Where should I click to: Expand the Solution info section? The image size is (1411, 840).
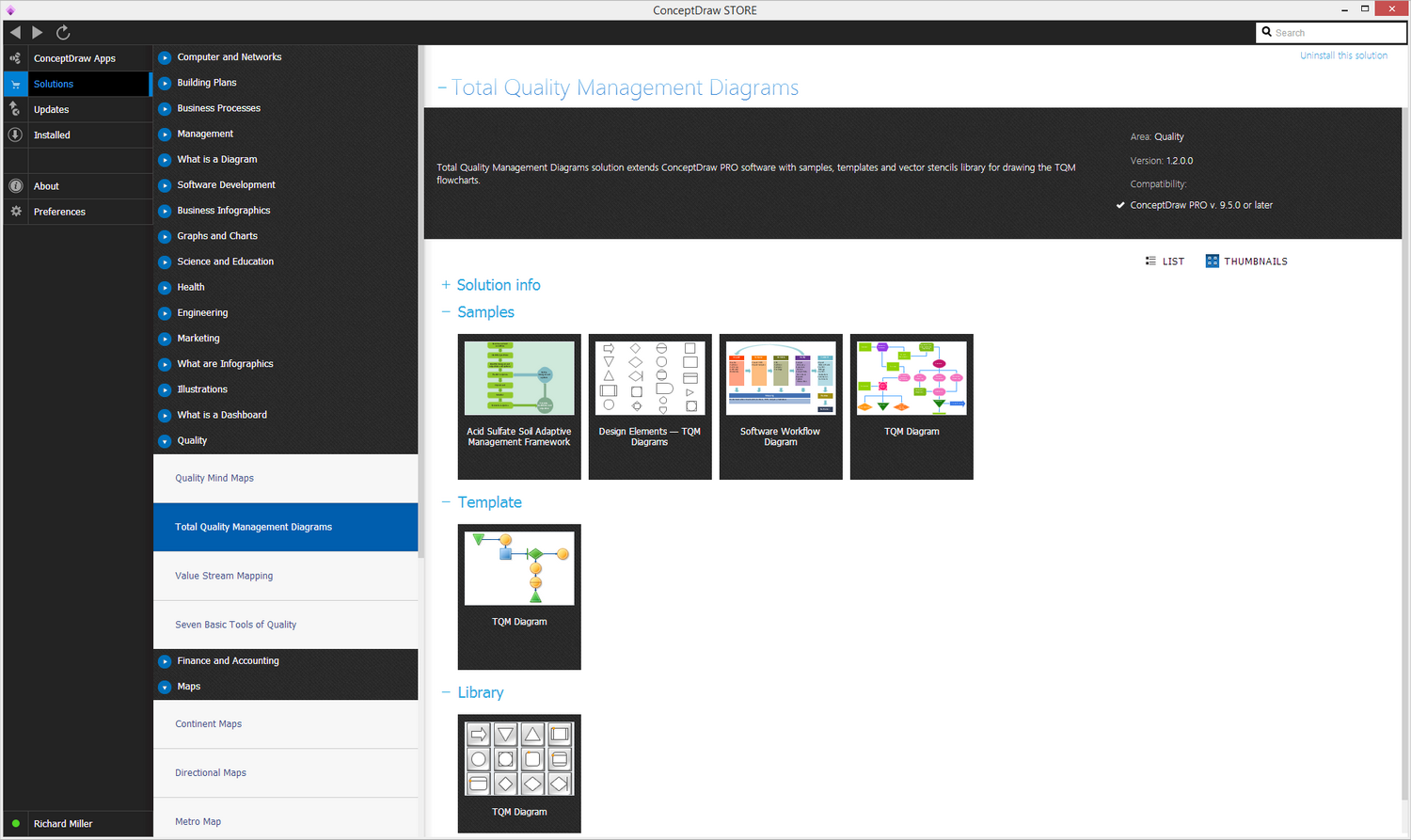click(x=446, y=285)
